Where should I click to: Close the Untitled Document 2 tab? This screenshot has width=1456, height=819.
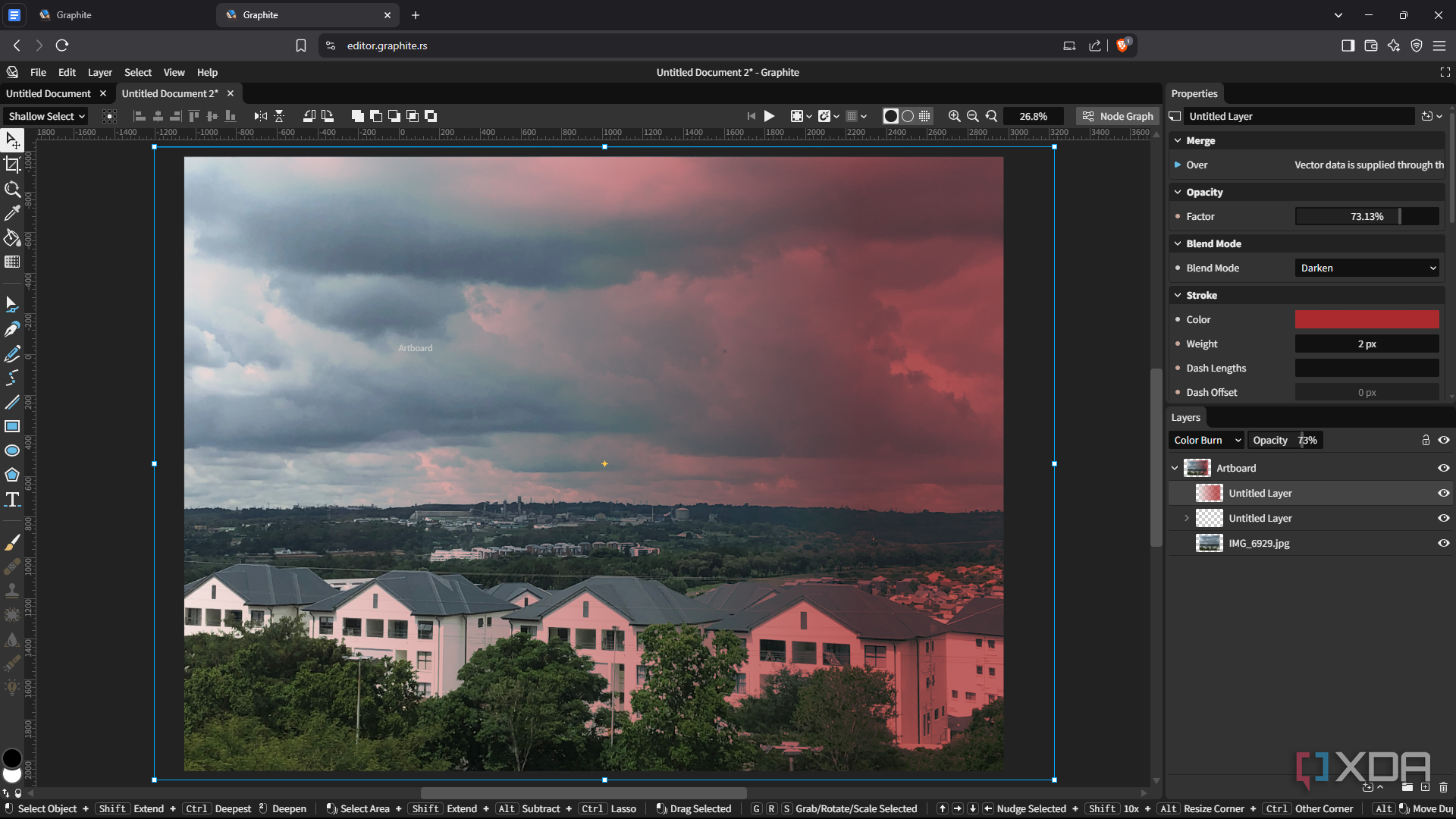coord(231,93)
